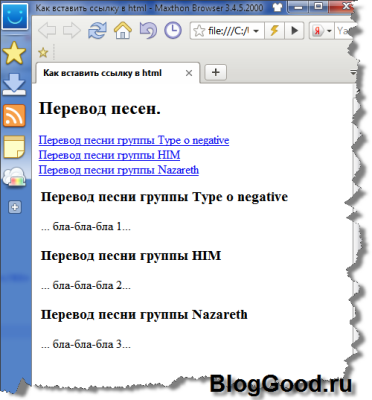Follow link 'Перевод песни группы Type o negative'

point(134,140)
